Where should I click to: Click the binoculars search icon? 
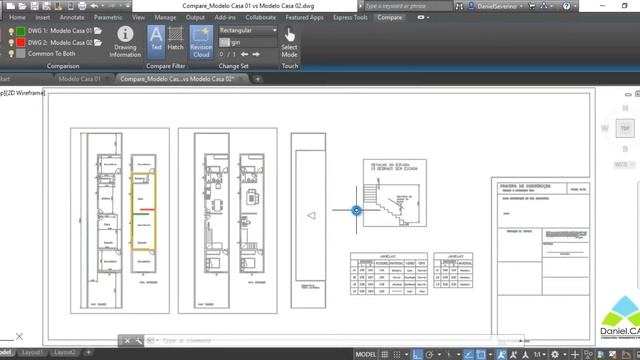click(x=460, y=6)
